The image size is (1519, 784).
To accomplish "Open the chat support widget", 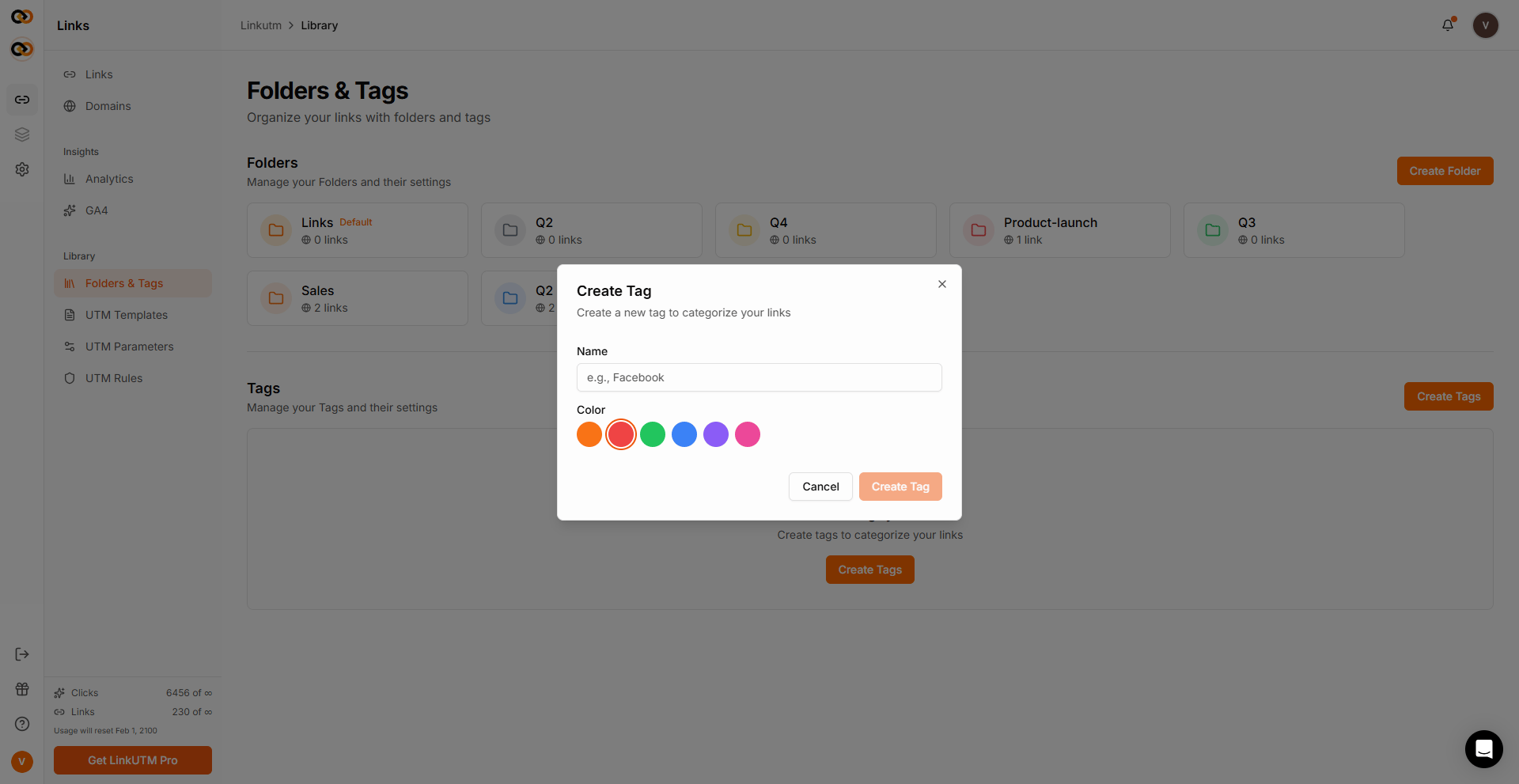I will coord(1483,748).
